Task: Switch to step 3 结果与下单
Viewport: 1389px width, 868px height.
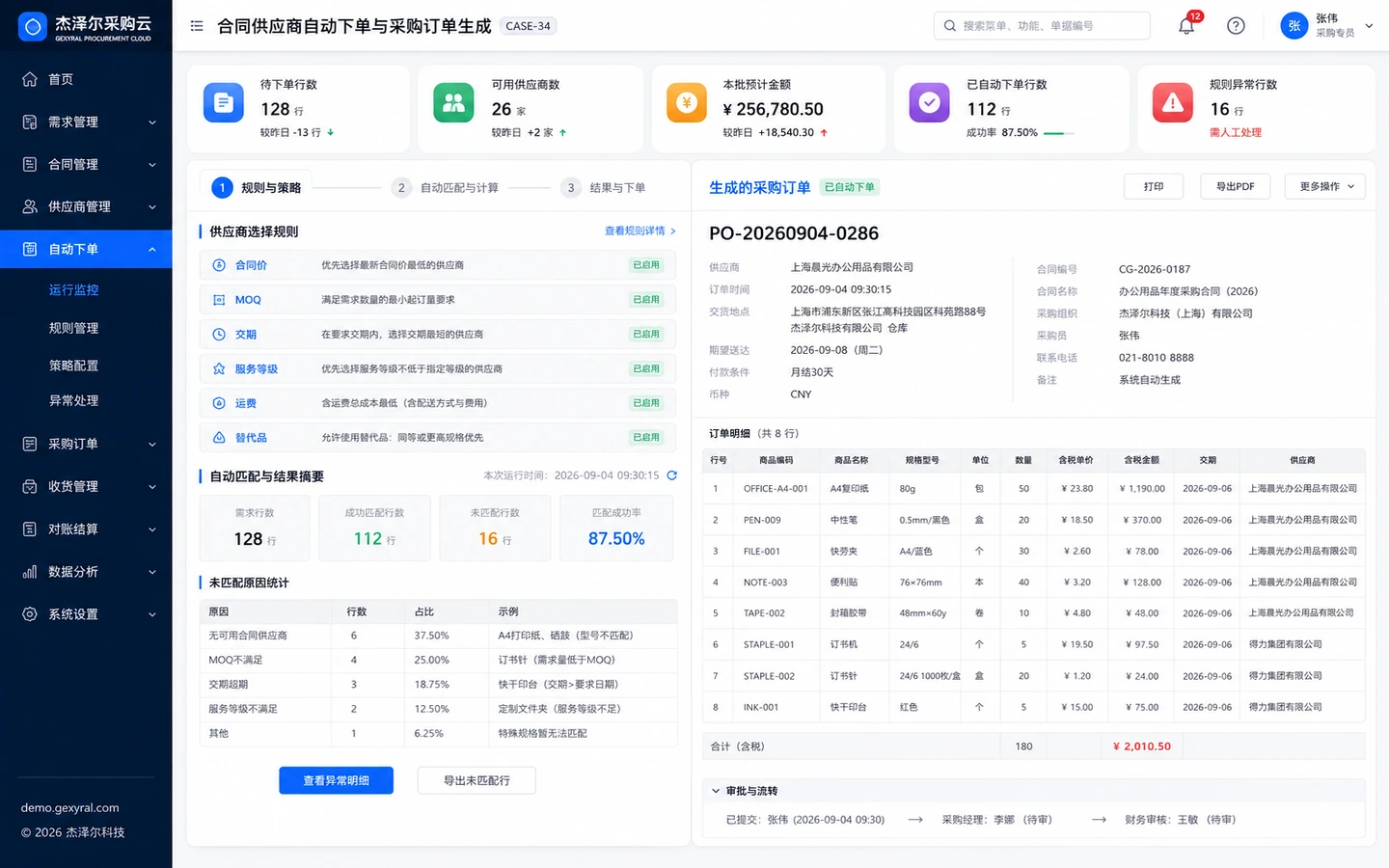Action: [604, 188]
